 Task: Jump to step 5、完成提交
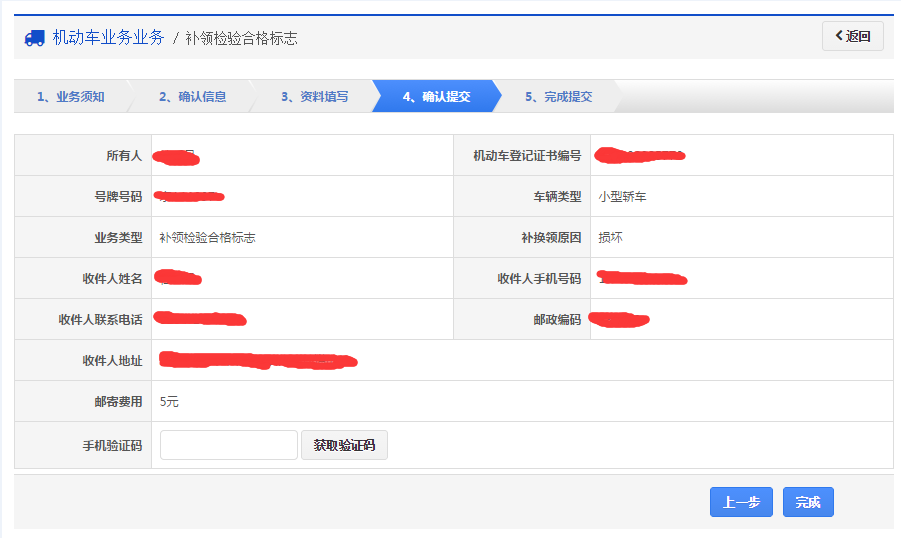pyautogui.click(x=558, y=97)
